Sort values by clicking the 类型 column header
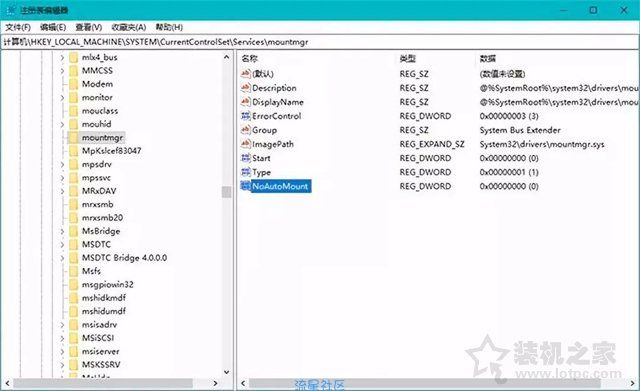 tap(407, 59)
